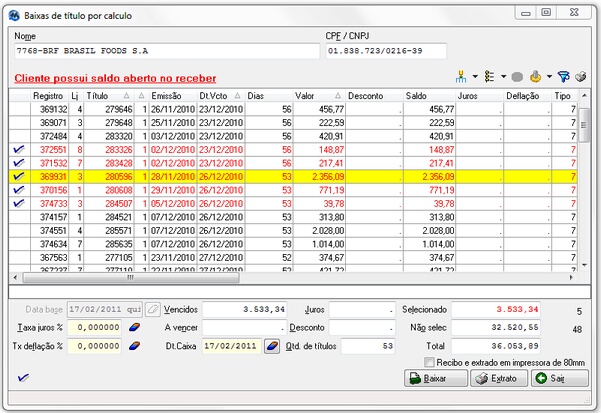Click the application logo in title bar
Viewport: 601px width, 413px height.
tap(14, 16)
